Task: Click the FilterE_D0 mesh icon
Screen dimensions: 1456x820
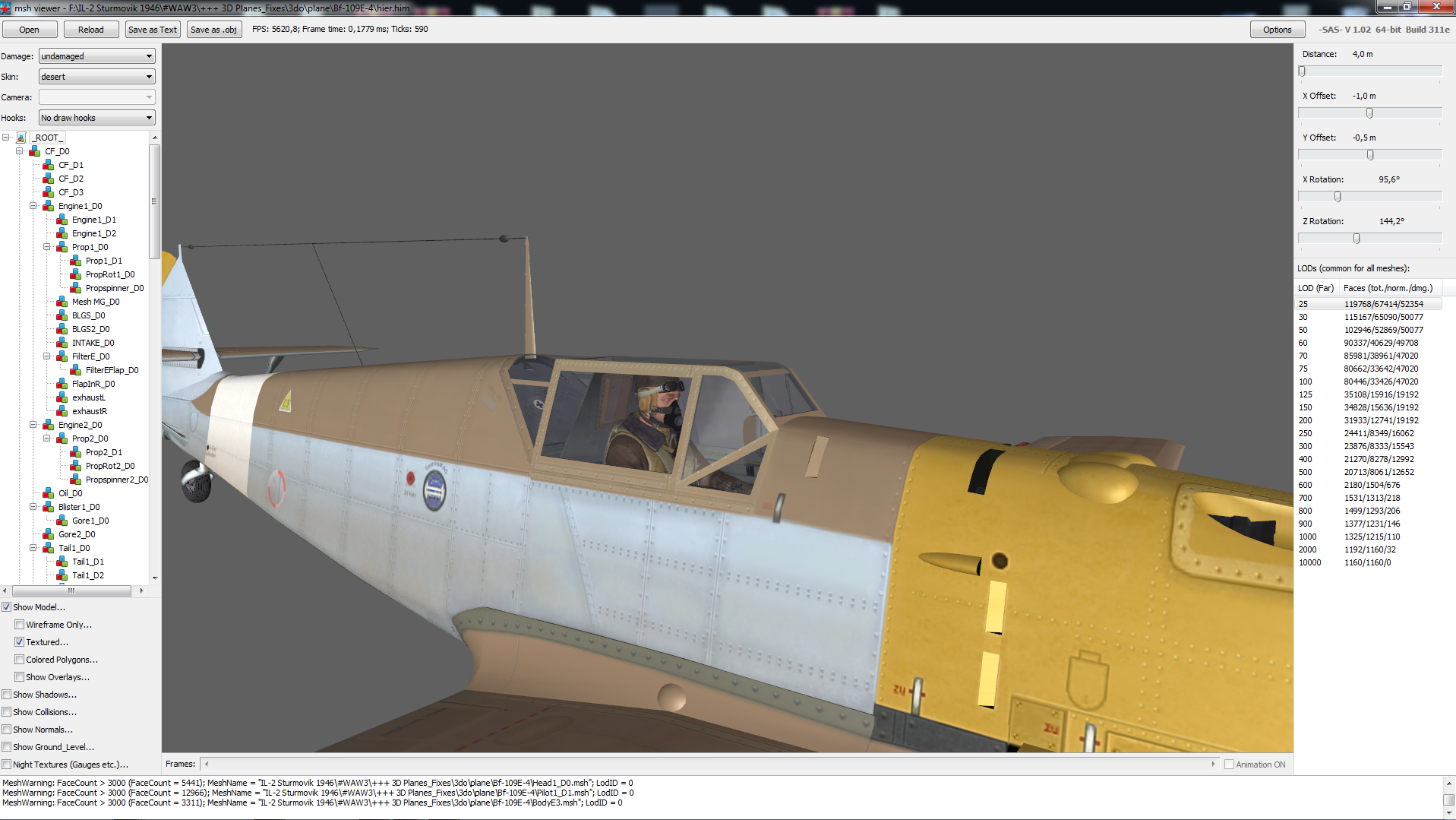Action: 62,356
